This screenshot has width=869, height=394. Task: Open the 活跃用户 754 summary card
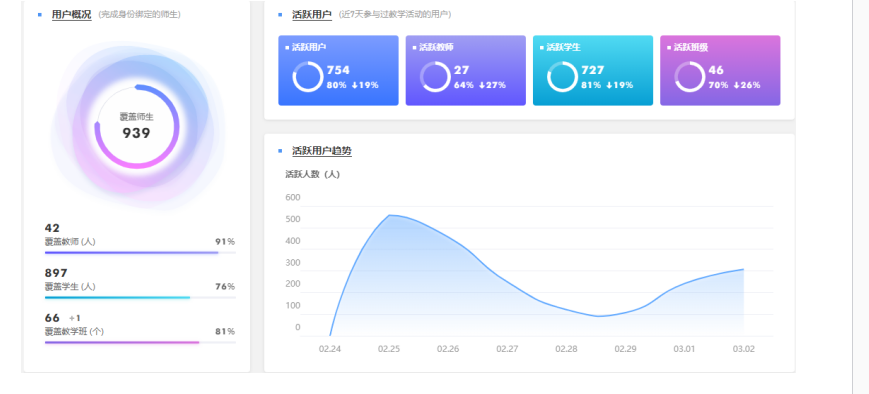click(x=338, y=70)
